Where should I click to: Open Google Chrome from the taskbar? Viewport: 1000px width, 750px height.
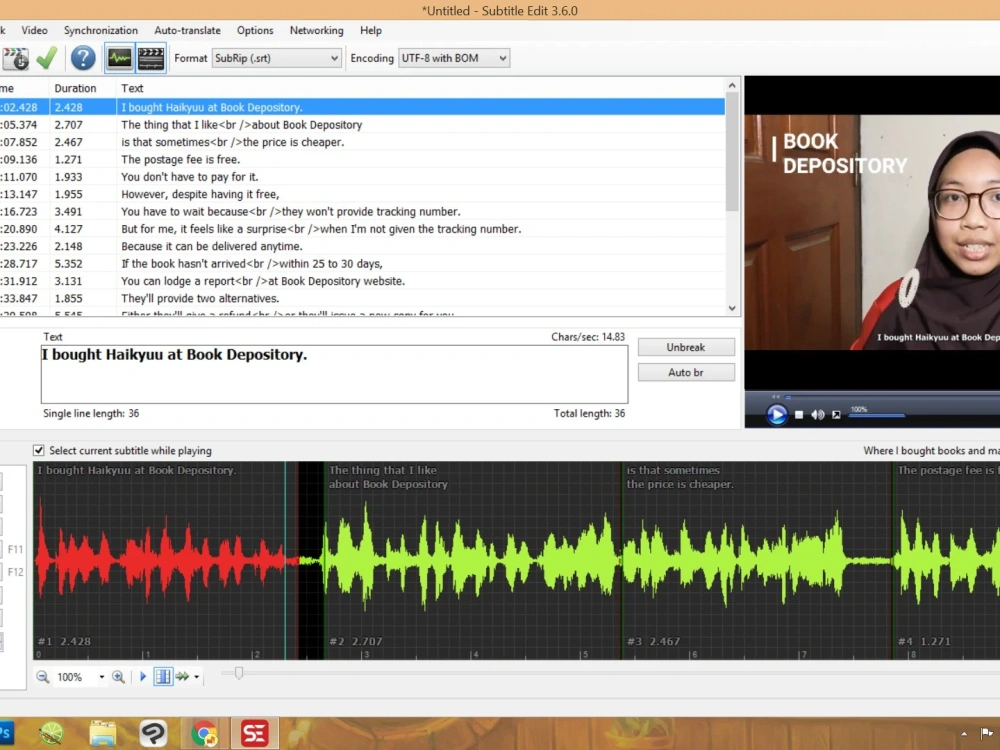point(204,733)
